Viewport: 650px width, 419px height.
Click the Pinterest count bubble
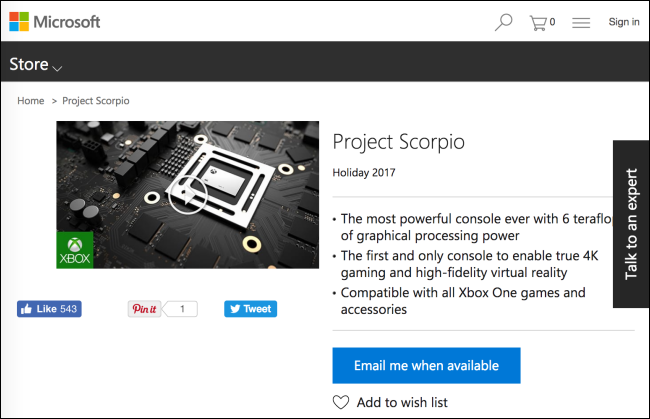181,309
